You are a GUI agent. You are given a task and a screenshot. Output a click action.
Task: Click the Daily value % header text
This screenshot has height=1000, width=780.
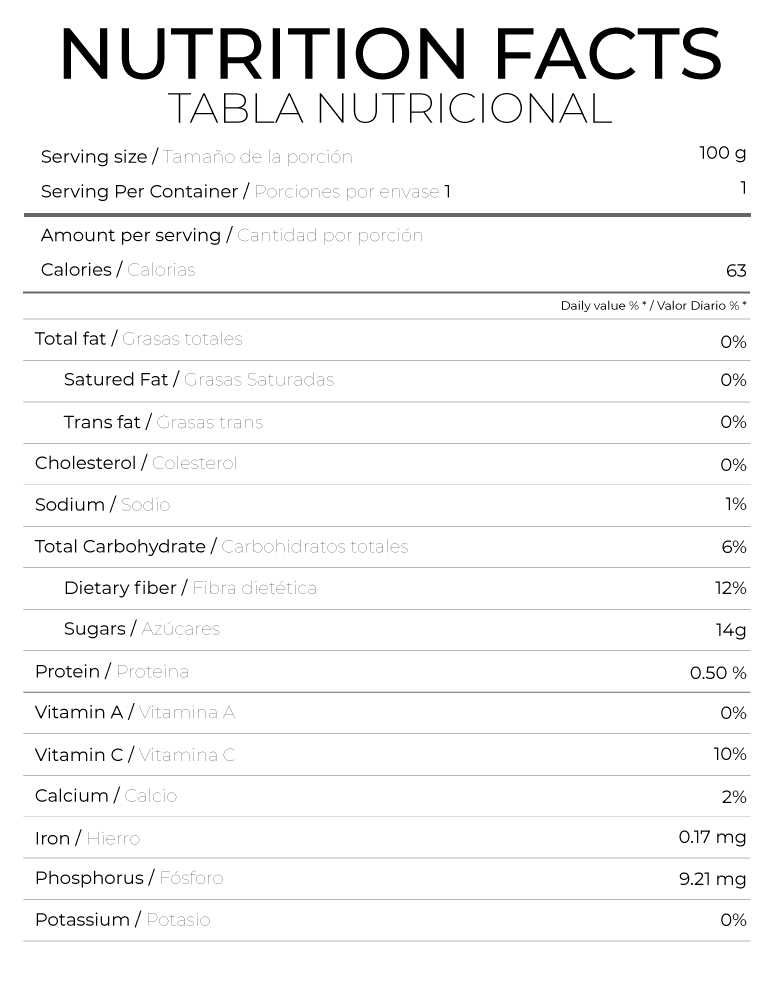point(654,305)
